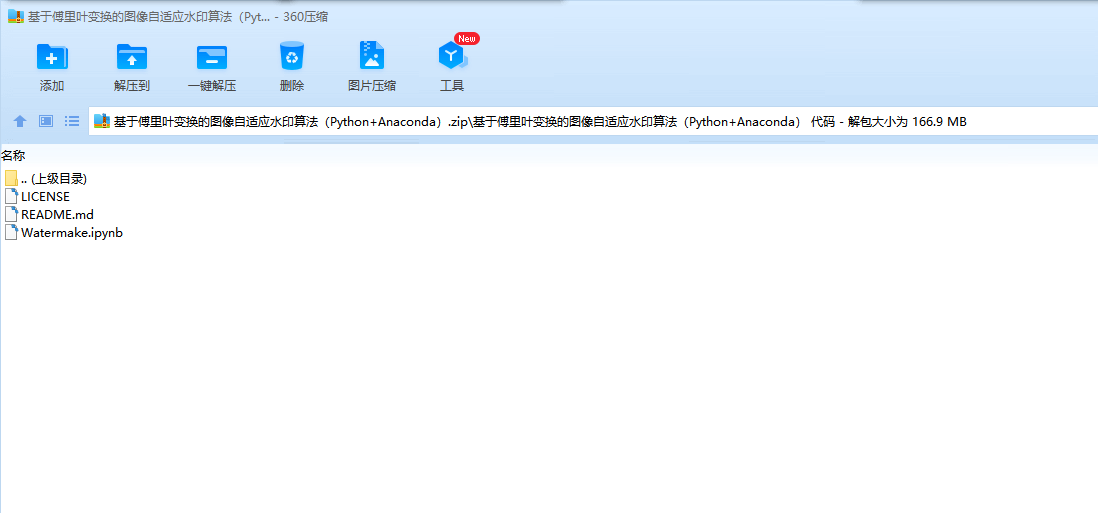The width and height of the screenshot is (1098, 513).
Task: Select the LICENSE file
Action: coord(37,197)
